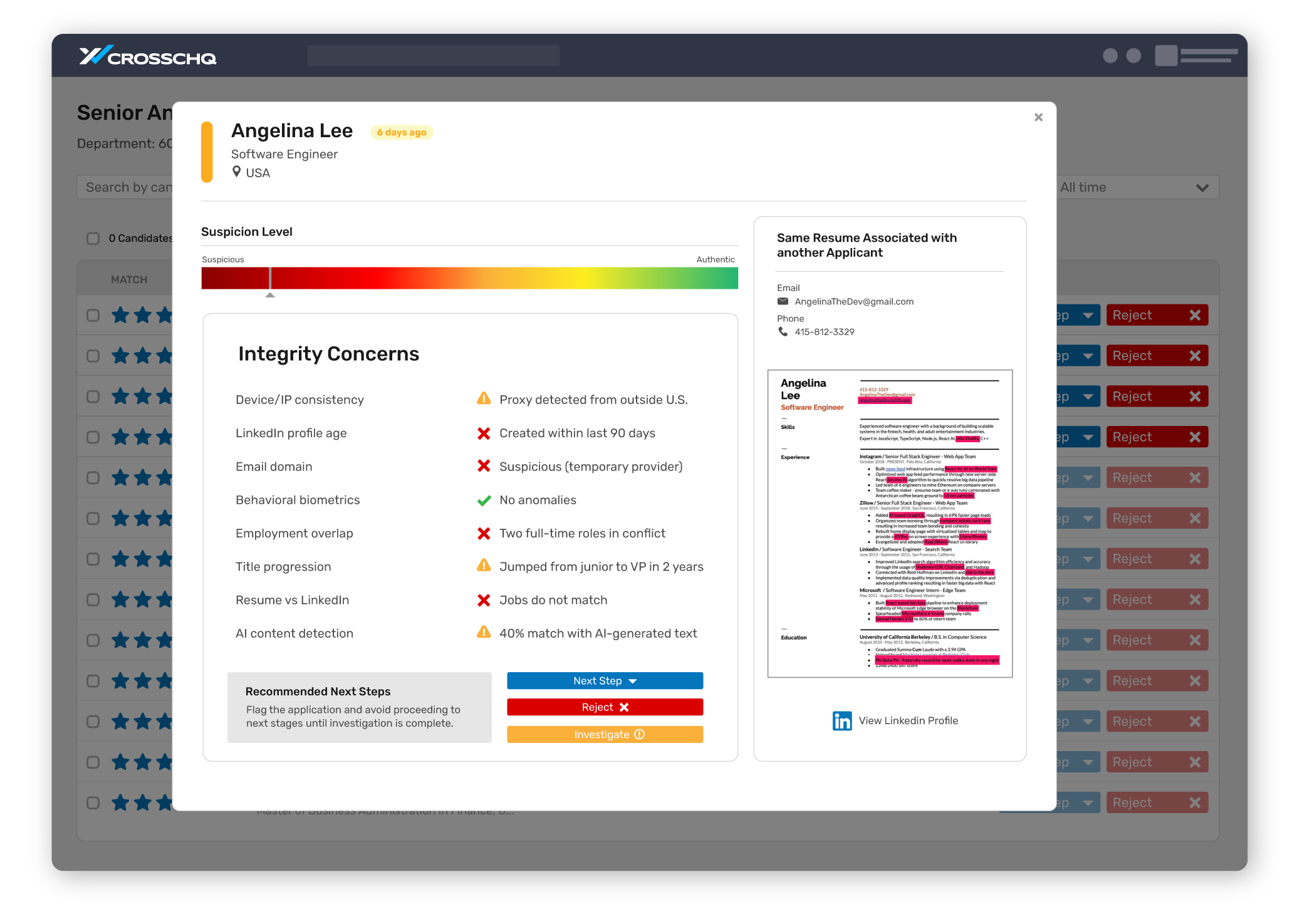Open the Next Step dropdown in modal
The height and width of the screenshot is (924, 1307).
[x=605, y=681]
